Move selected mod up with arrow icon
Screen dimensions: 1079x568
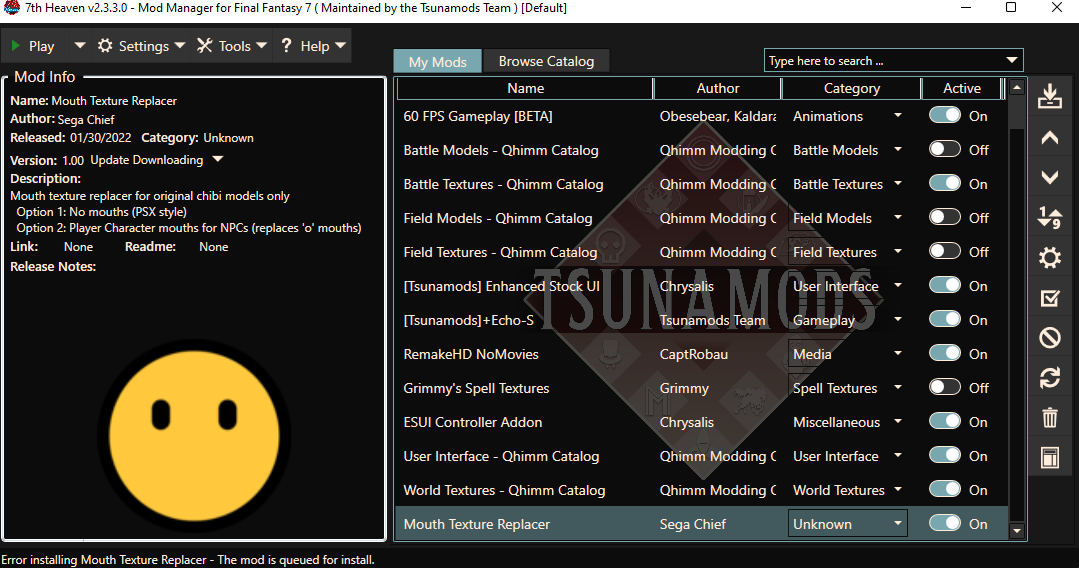tap(1049, 138)
